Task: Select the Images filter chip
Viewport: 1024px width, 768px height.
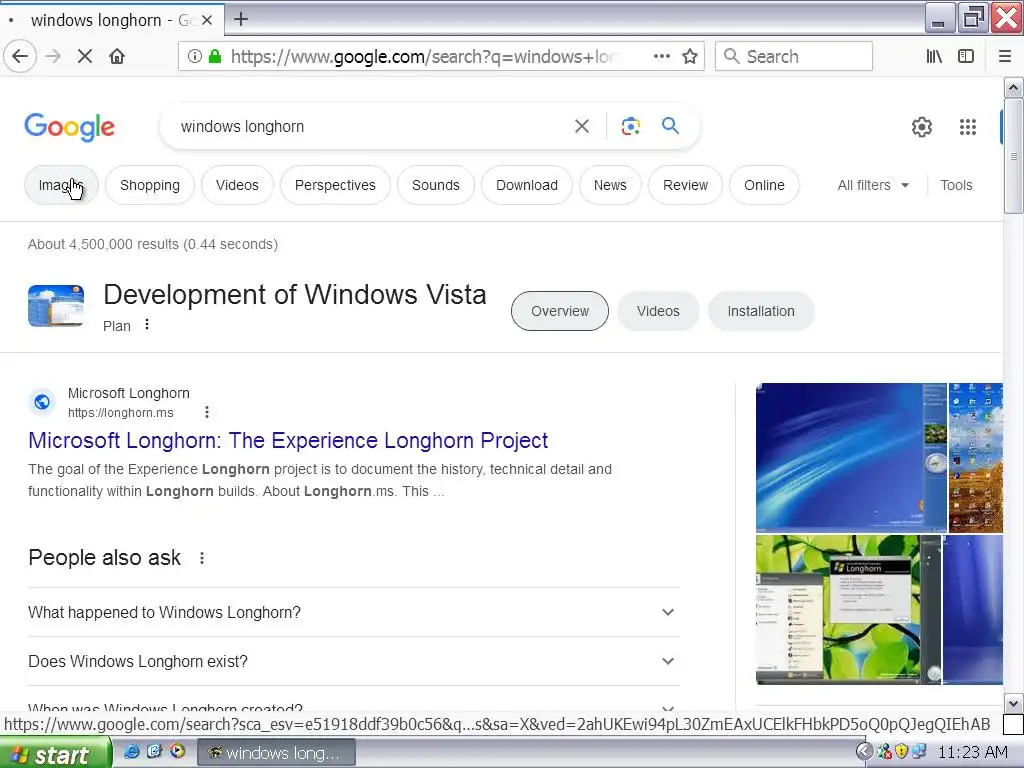Action: [x=61, y=185]
